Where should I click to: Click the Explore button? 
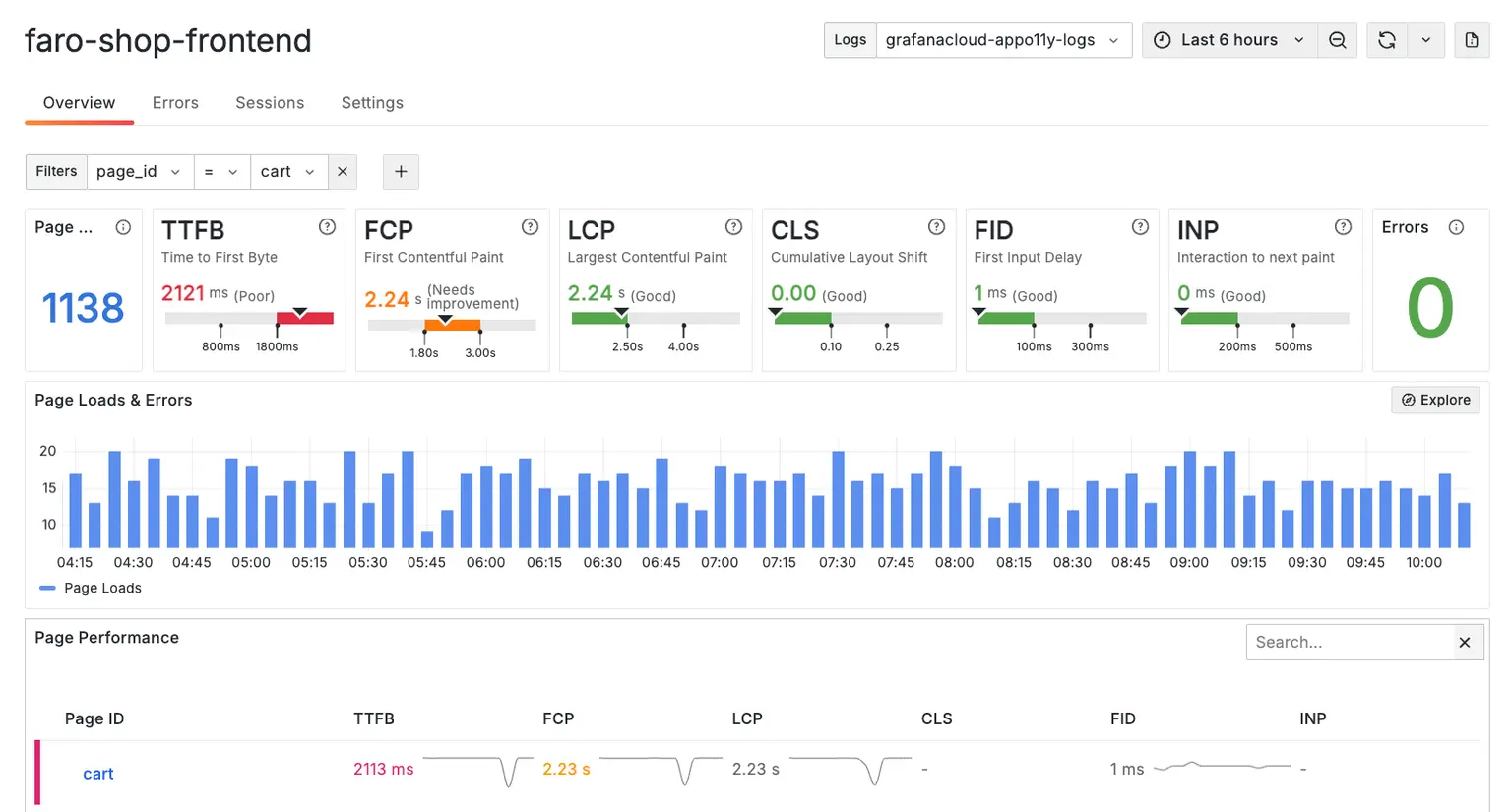[1435, 400]
